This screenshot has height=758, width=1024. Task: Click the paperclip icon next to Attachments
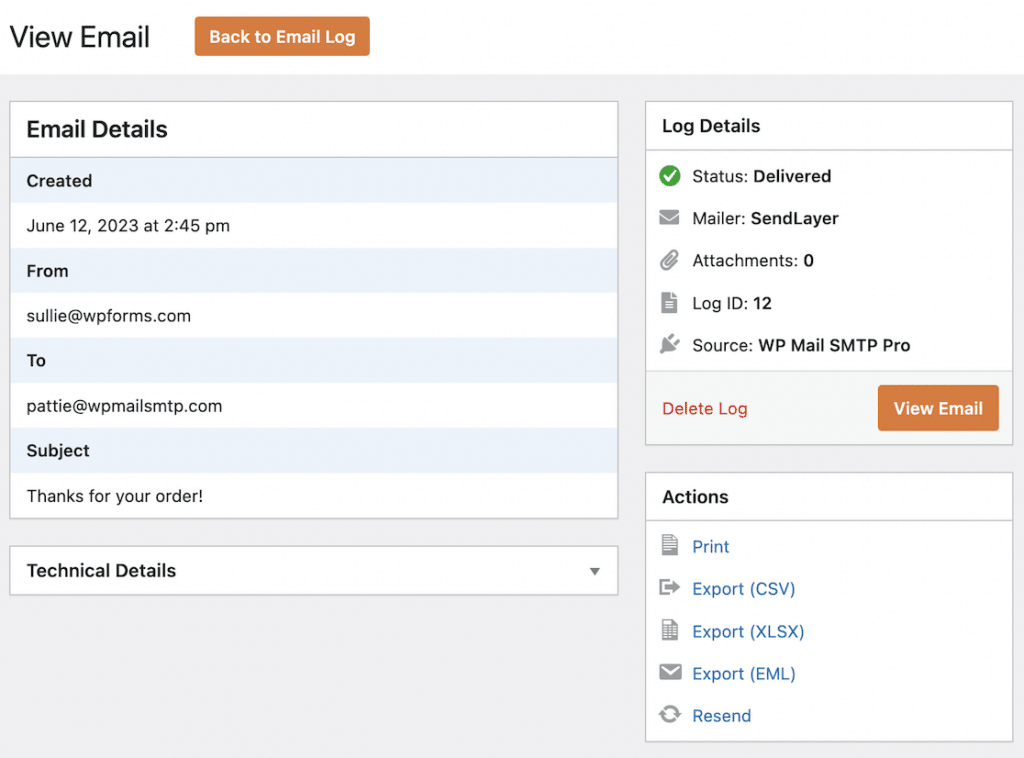(670, 260)
